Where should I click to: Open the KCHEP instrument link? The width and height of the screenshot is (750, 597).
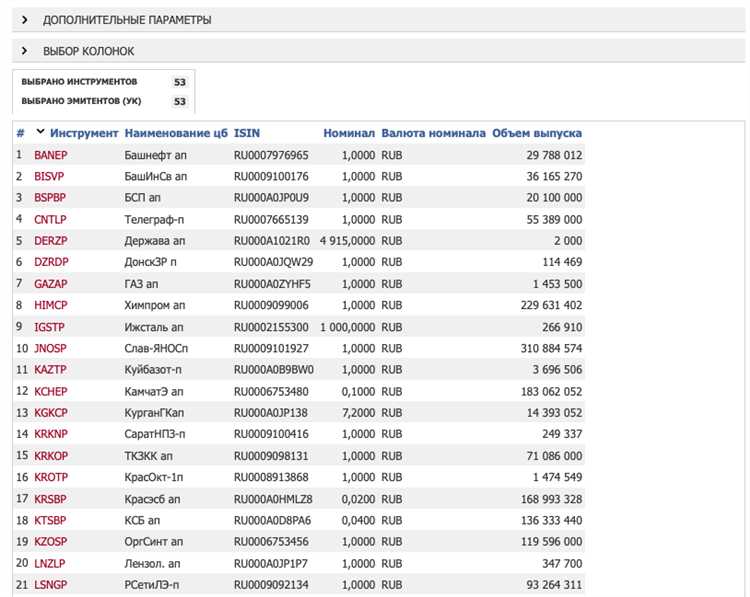click(50, 391)
